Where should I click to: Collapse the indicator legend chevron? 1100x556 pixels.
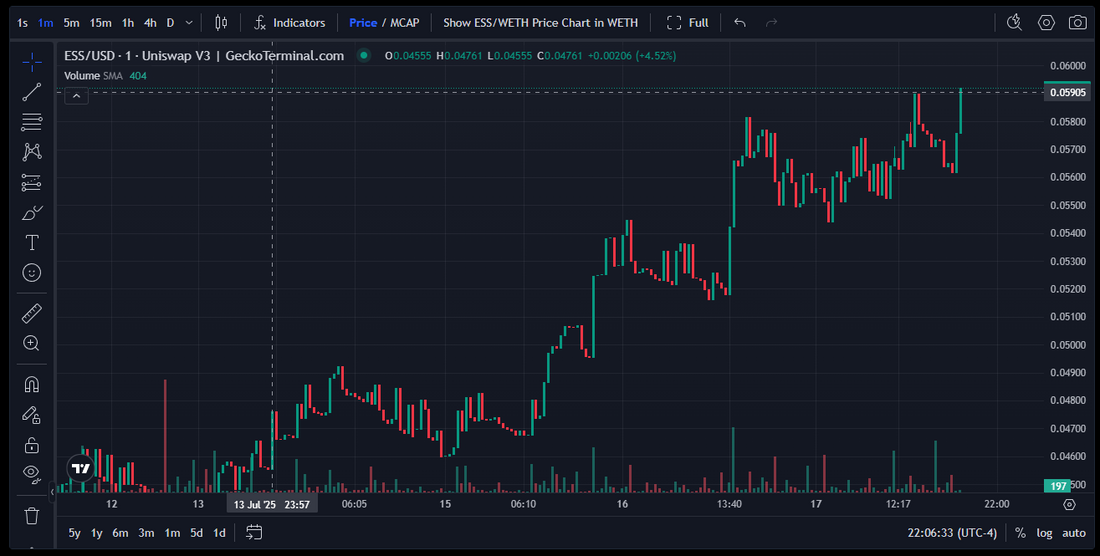coord(76,96)
